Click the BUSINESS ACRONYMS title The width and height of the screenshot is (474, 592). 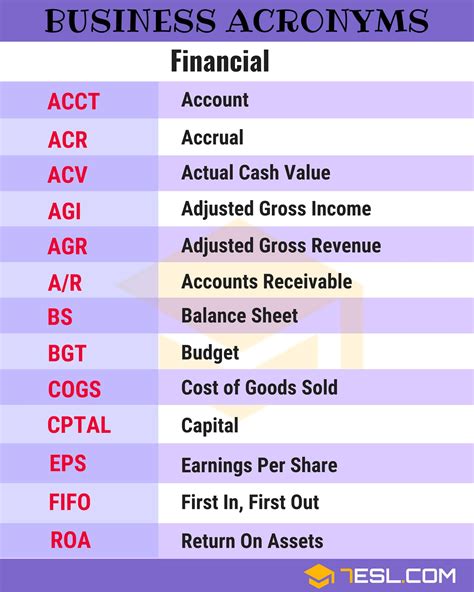click(237, 21)
